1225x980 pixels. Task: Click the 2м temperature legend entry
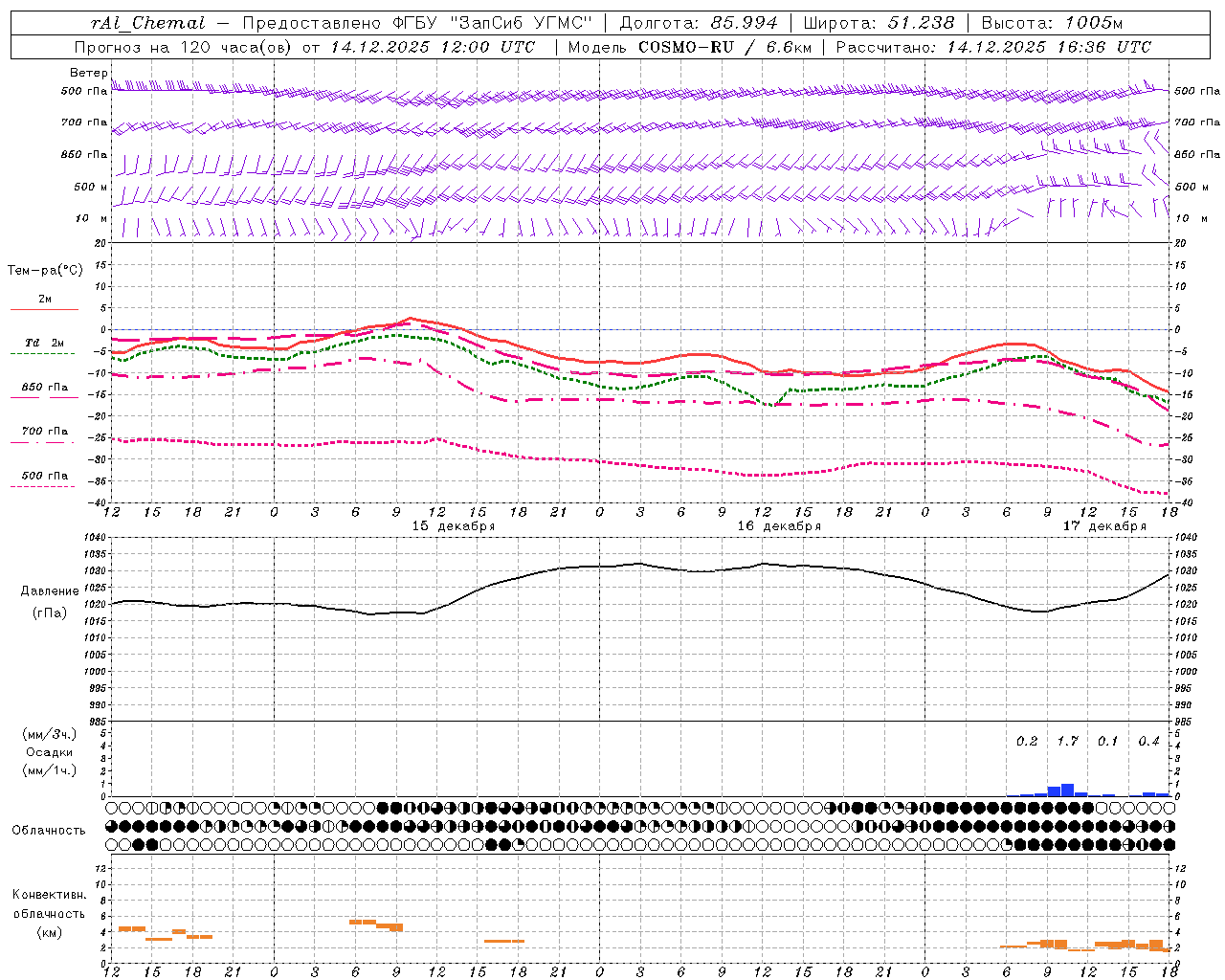[45, 299]
